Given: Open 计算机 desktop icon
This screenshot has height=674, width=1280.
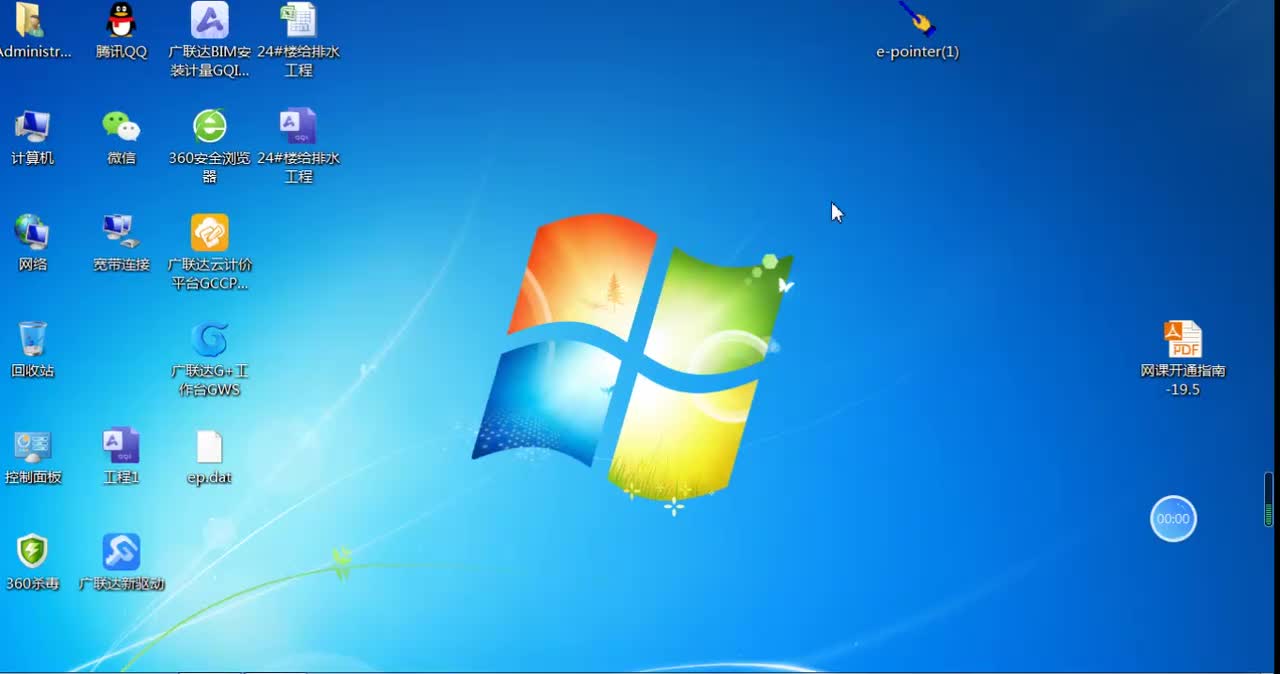Looking at the screenshot, I should pos(32,126).
